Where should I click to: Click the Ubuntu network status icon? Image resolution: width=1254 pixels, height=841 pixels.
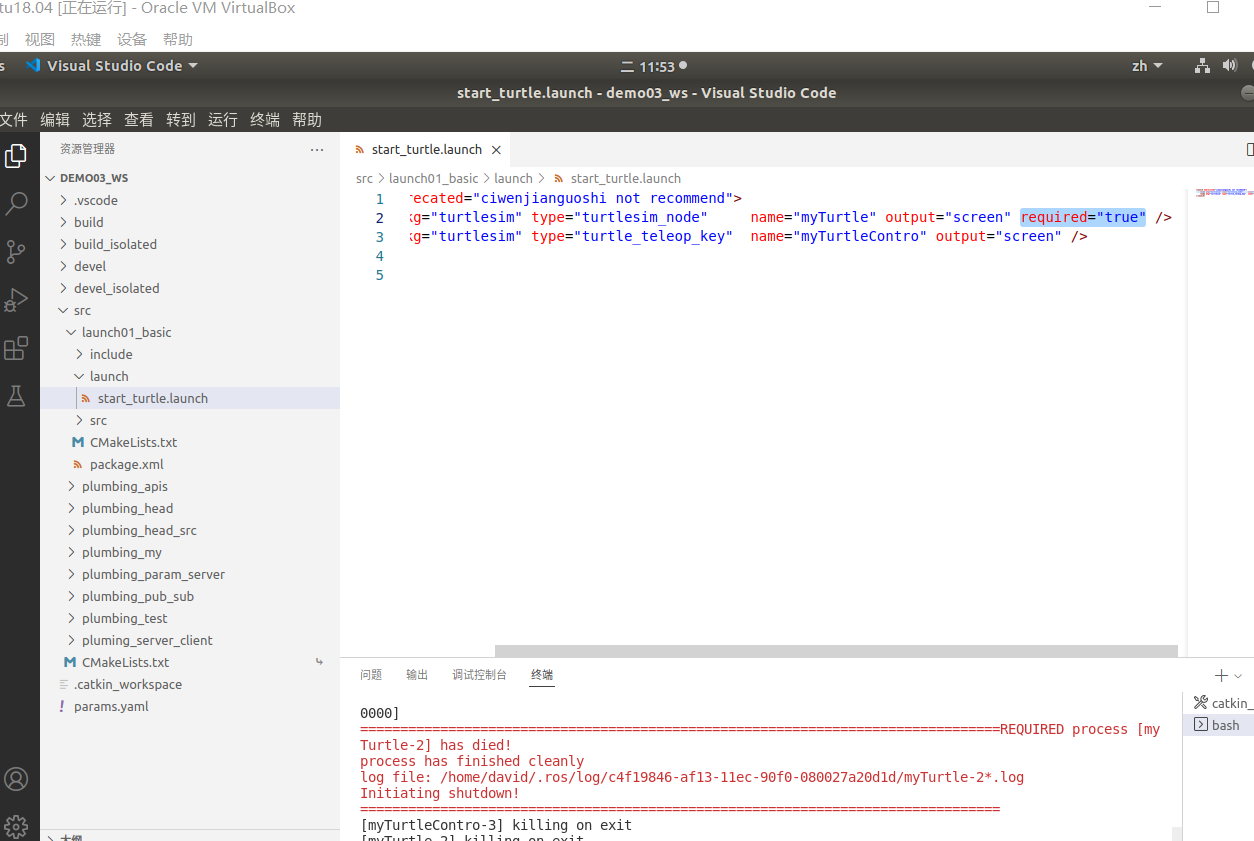coord(1202,66)
